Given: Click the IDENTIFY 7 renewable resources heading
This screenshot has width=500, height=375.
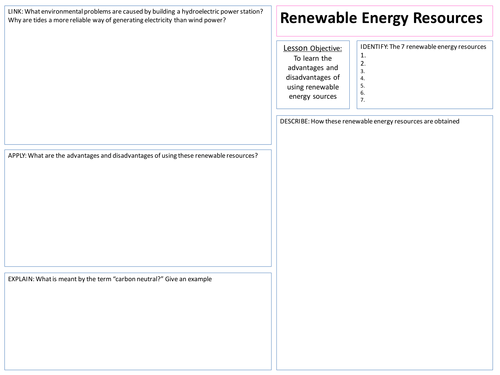Looking at the screenshot, I should [423, 47].
